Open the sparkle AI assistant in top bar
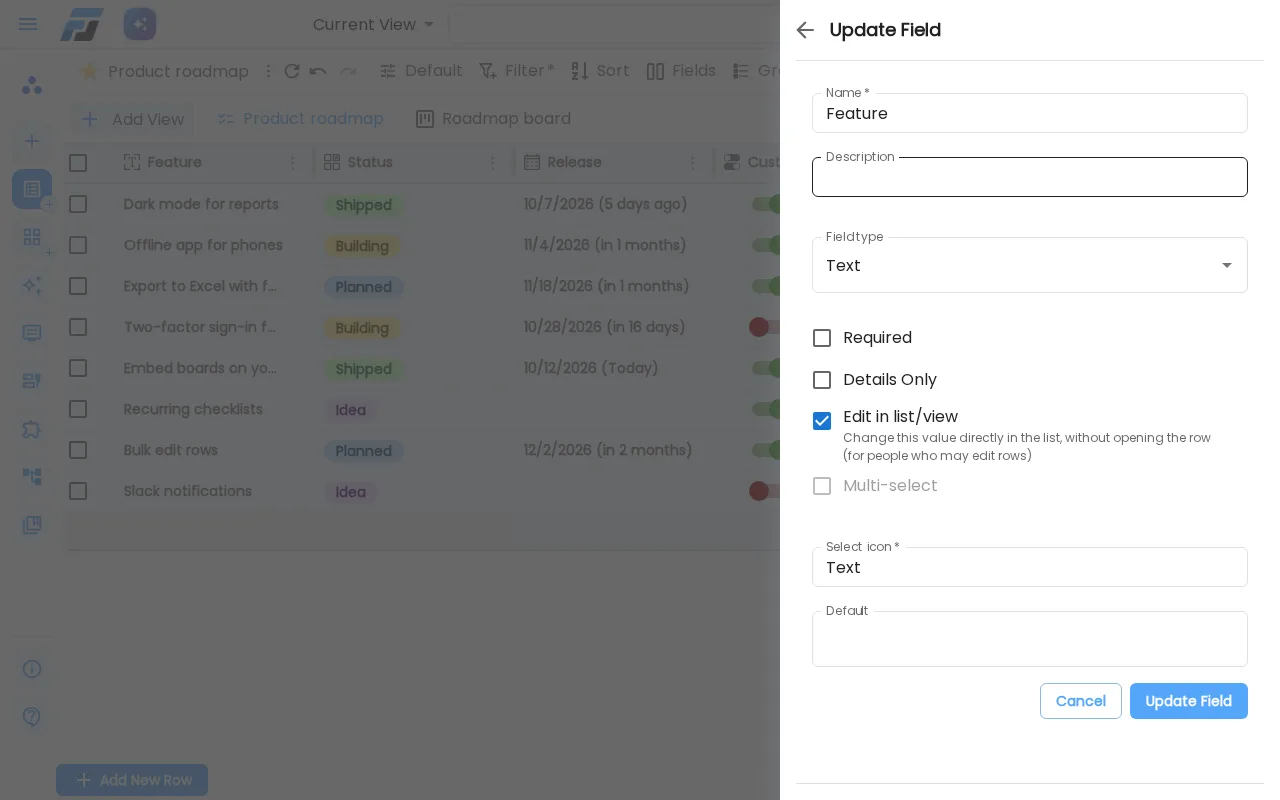The width and height of the screenshot is (1280, 800). [140, 24]
